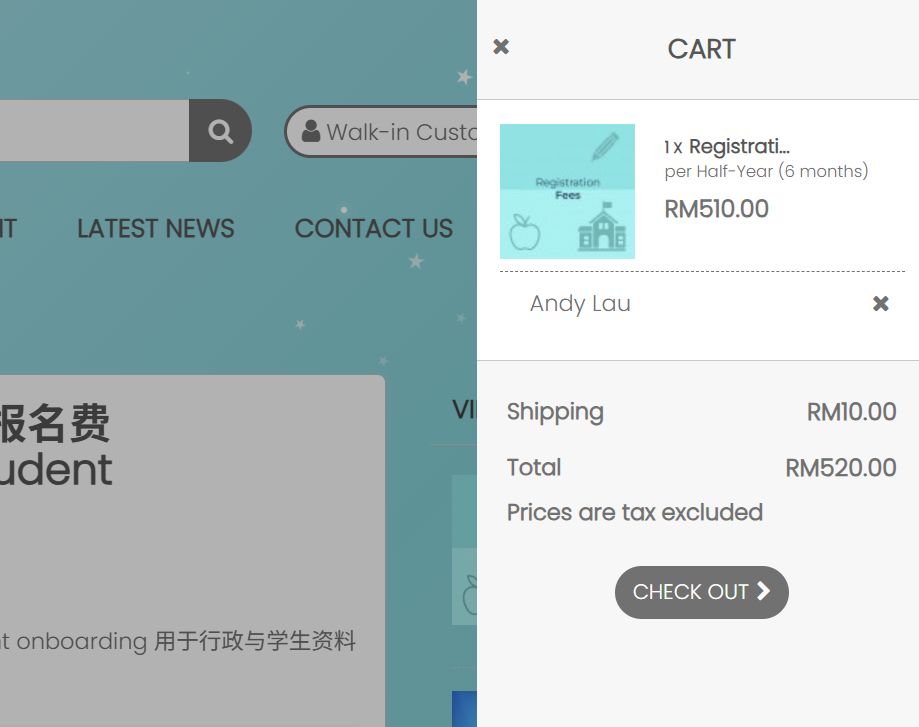The width and height of the screenshot is (919, 727).
Task: Remove Andy Lau entry from cart
Action: 880,304
